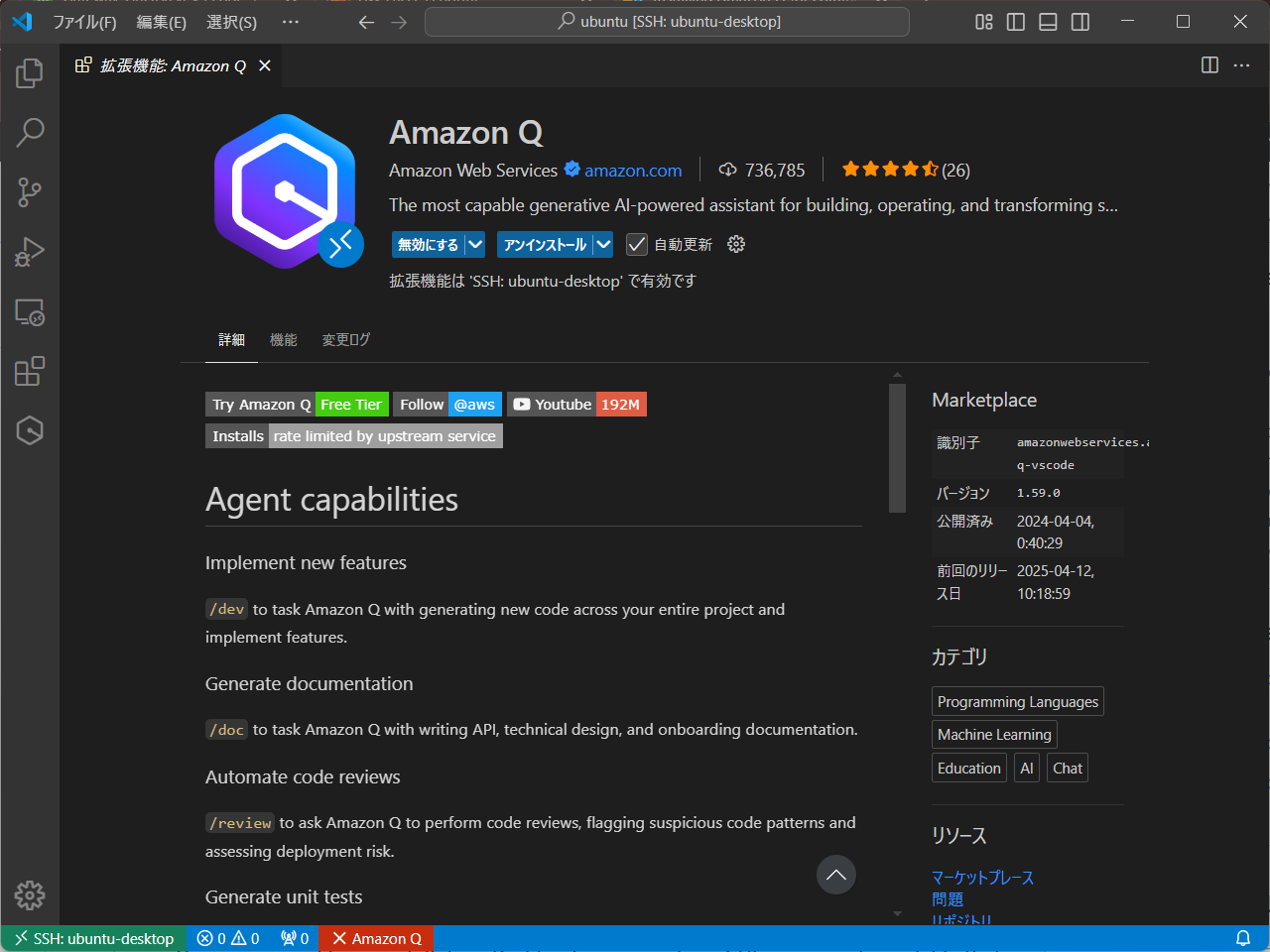Open the 編集(E) menu

161,22
